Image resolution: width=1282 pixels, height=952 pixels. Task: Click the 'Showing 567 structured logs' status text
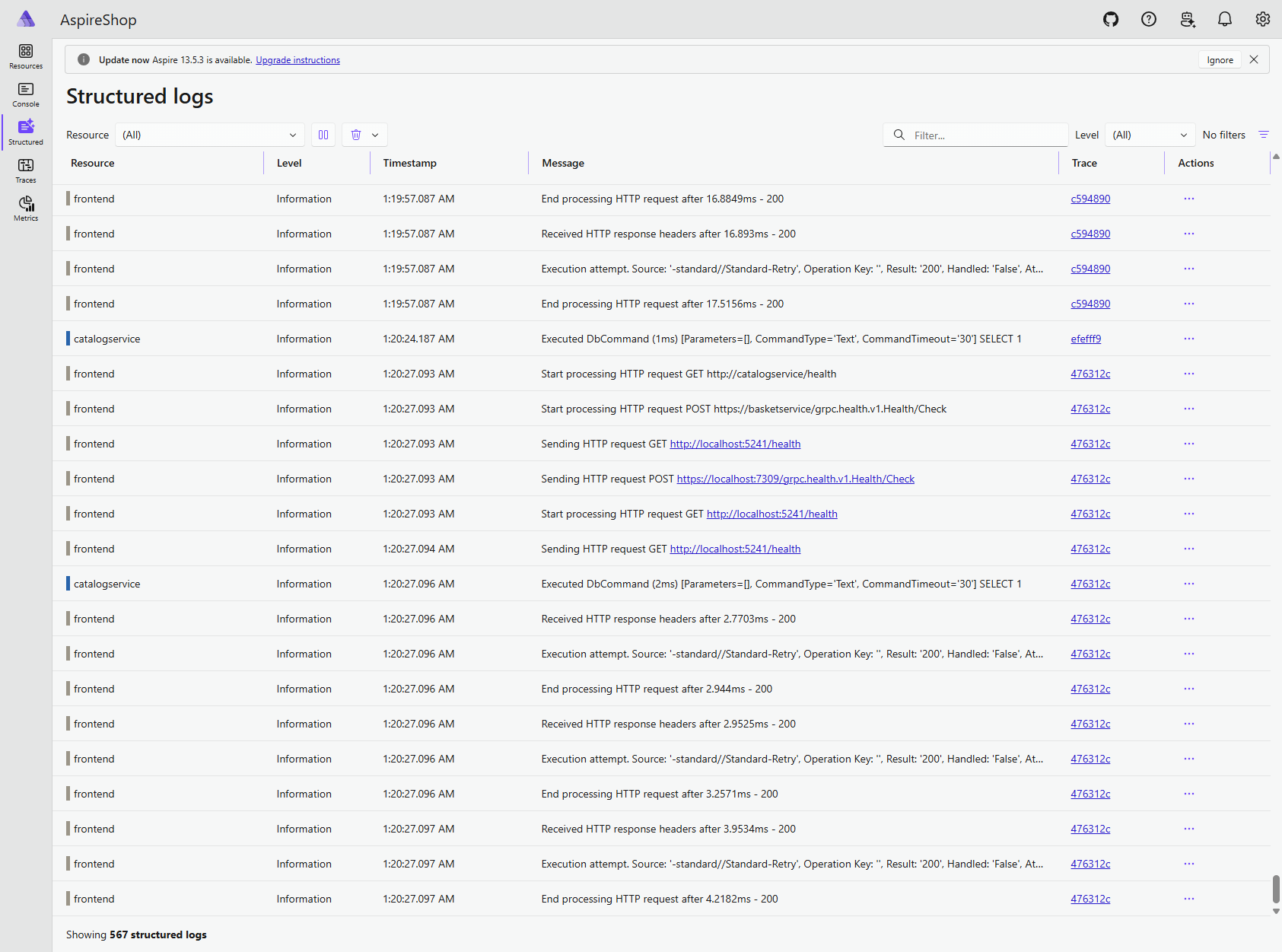(136, 934)
